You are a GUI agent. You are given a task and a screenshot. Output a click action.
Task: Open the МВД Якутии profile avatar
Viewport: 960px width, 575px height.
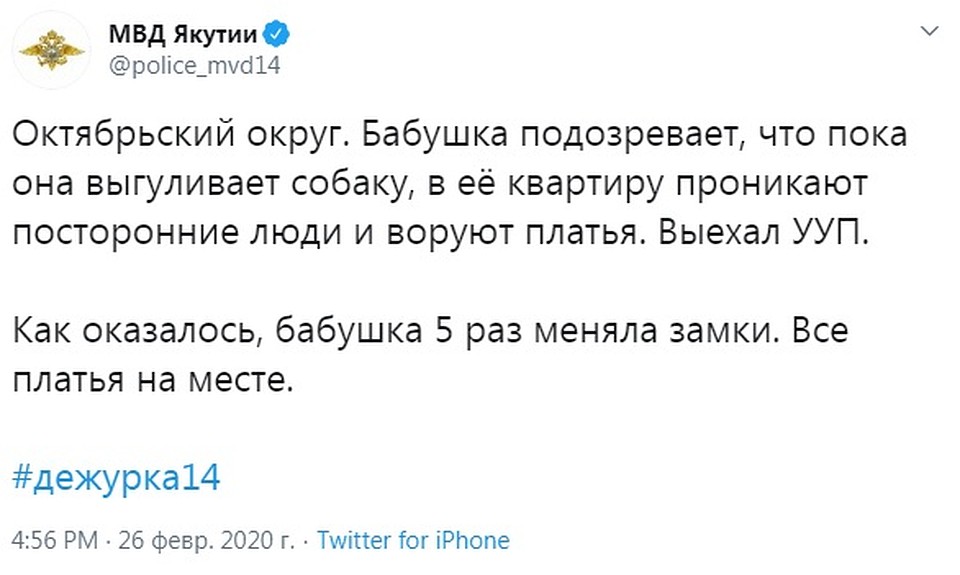click(51, 50)
